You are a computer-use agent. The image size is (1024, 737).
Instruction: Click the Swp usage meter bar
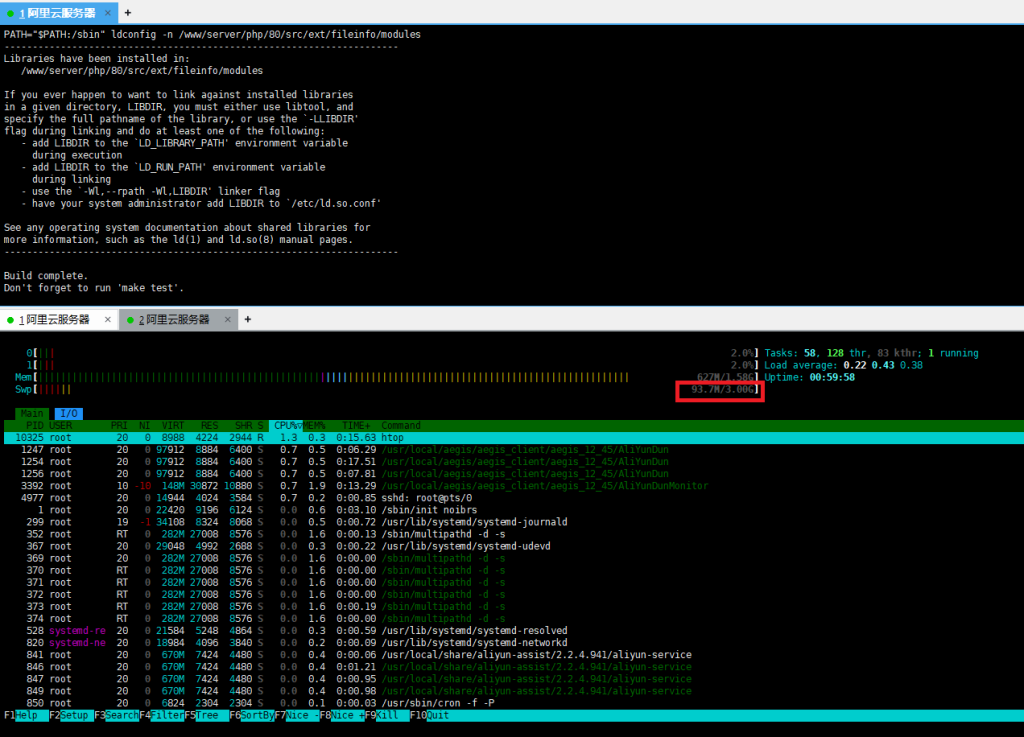(387, 390)
